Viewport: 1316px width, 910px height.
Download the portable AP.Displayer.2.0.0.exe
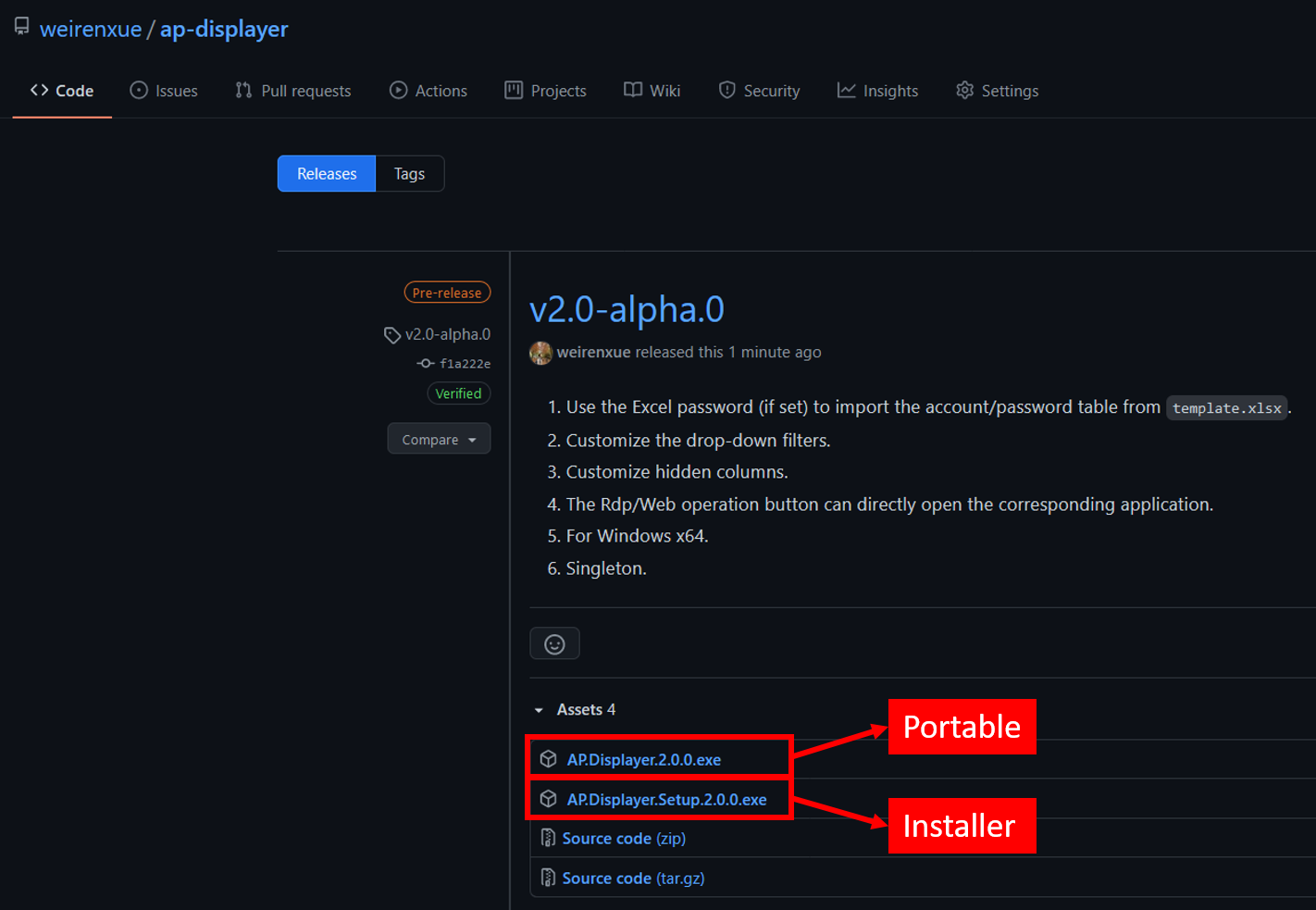coord(644,760)
